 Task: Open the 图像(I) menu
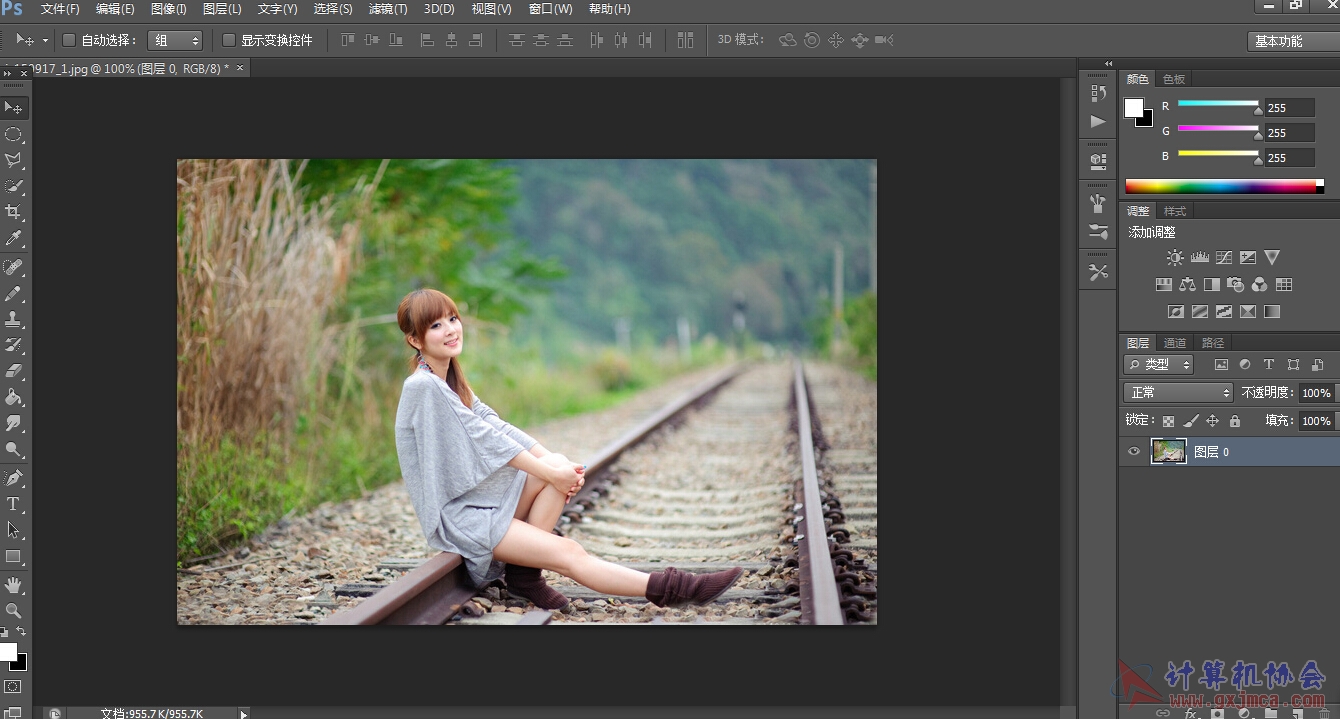168,9
